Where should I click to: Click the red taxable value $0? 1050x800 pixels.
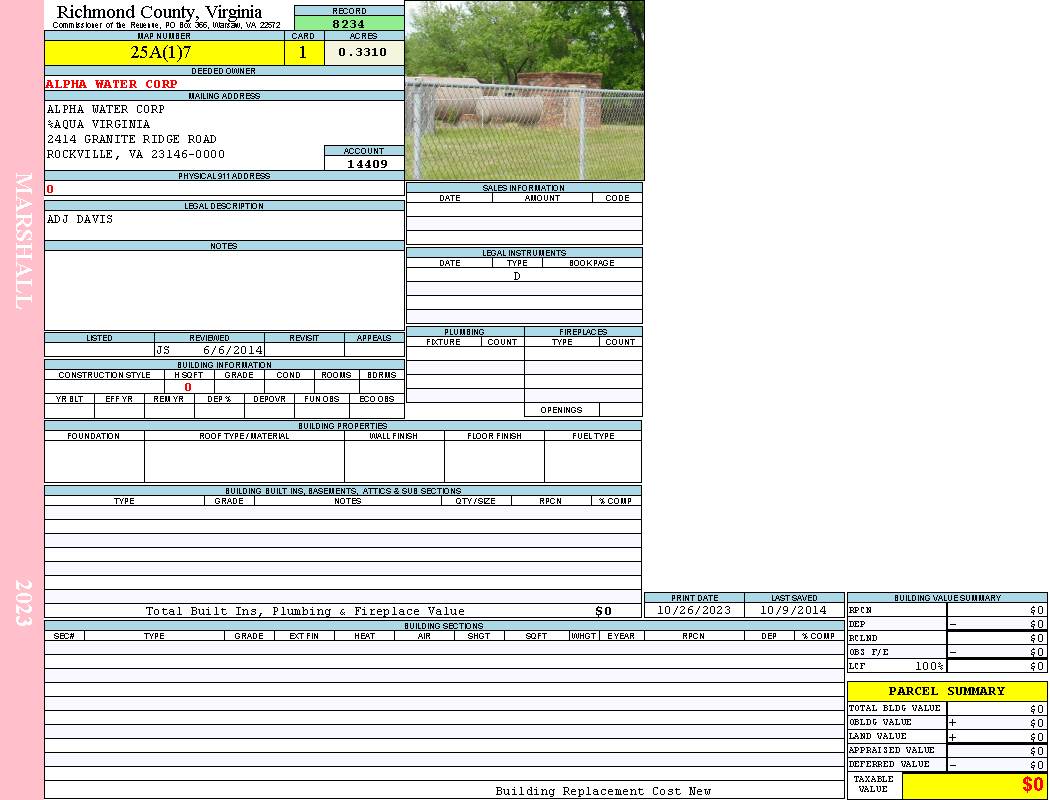(1031, 786)
